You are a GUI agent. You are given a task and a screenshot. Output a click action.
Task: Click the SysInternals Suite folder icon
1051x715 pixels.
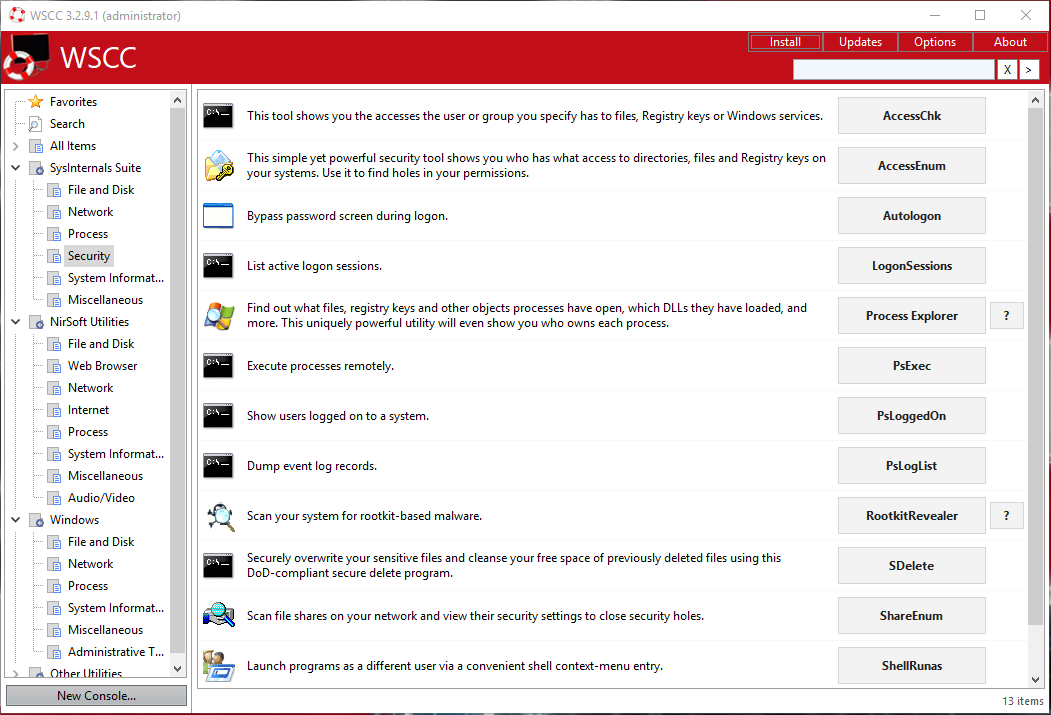pyautogui.click(x=37, y=168)
